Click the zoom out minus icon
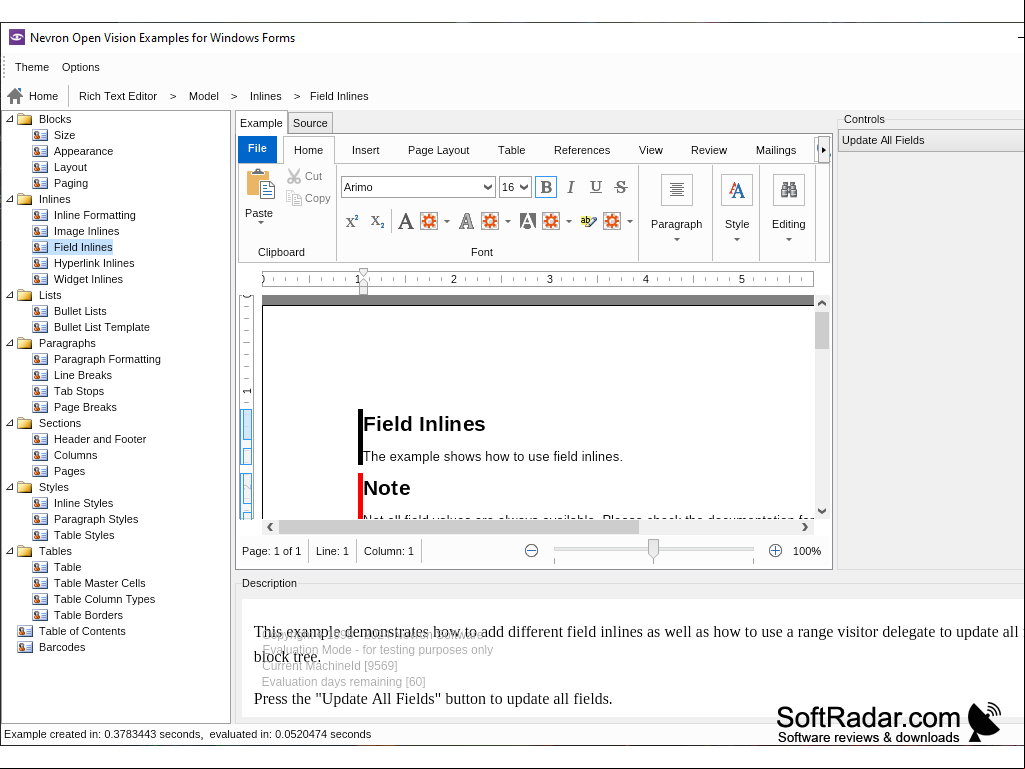This screenshot has height=769, width=1025. point(531,551)
